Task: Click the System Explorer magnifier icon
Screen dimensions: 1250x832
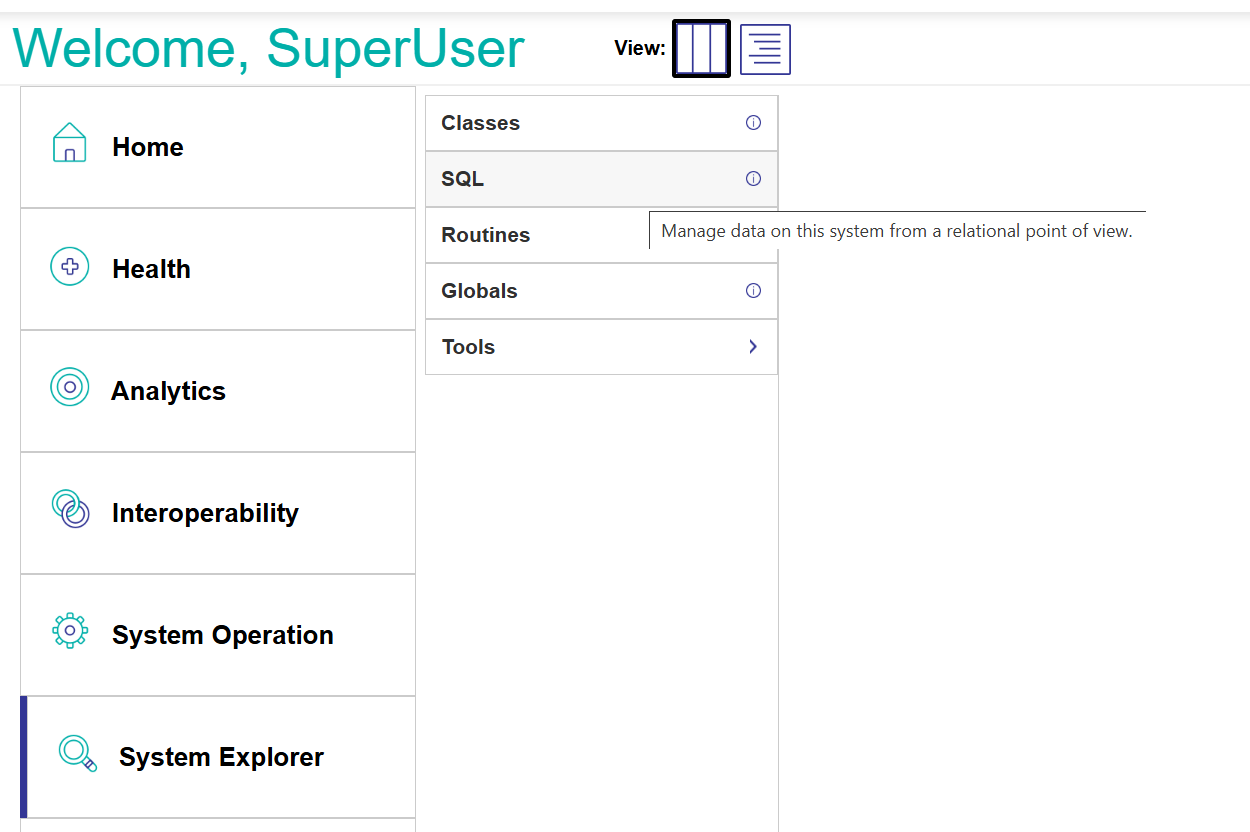Action: pyautogui.click(x=77, y=753)
